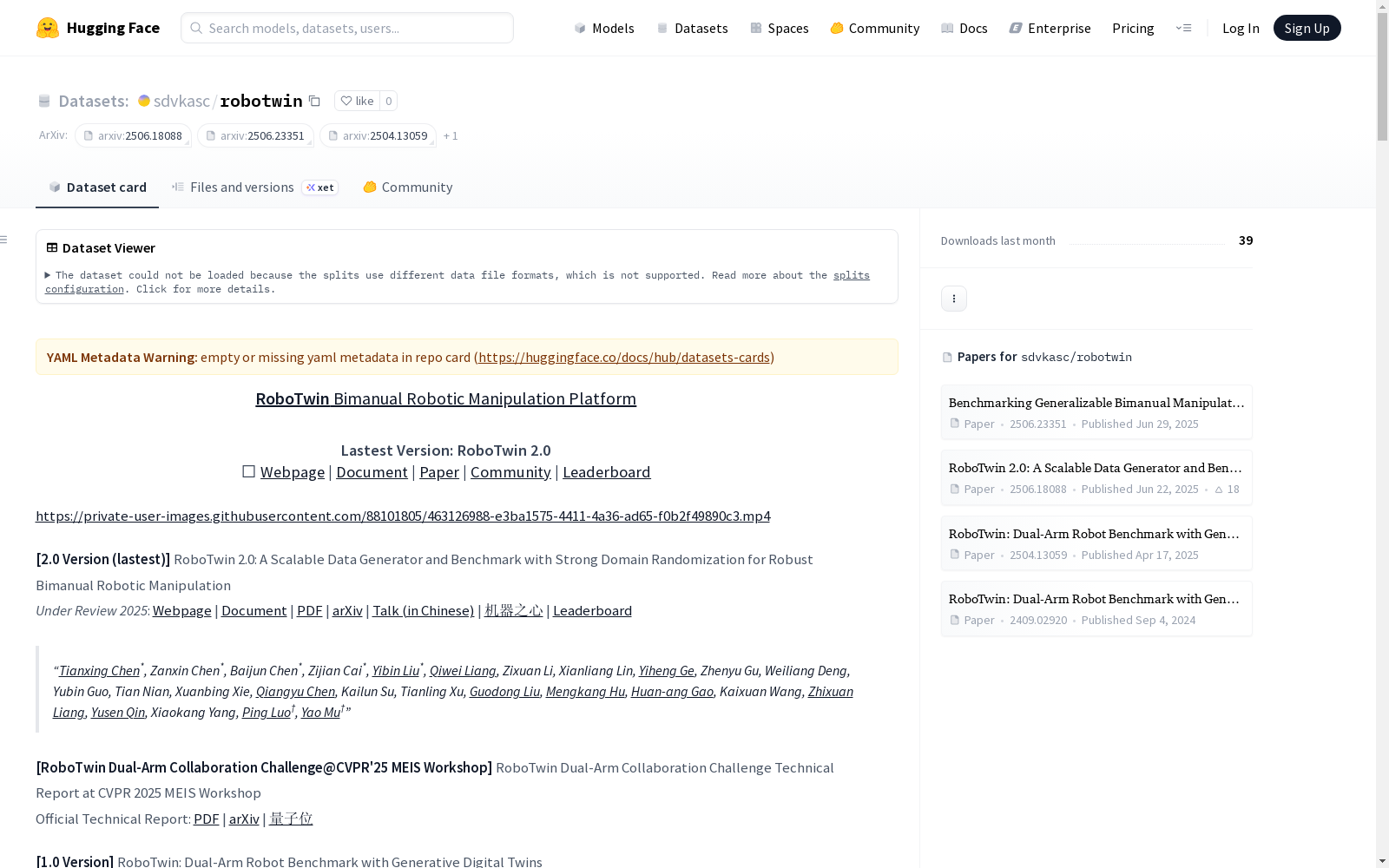The image size is (1389, 868).
Task: Open the Community link under Lastest Version
Action: point(510,472)
